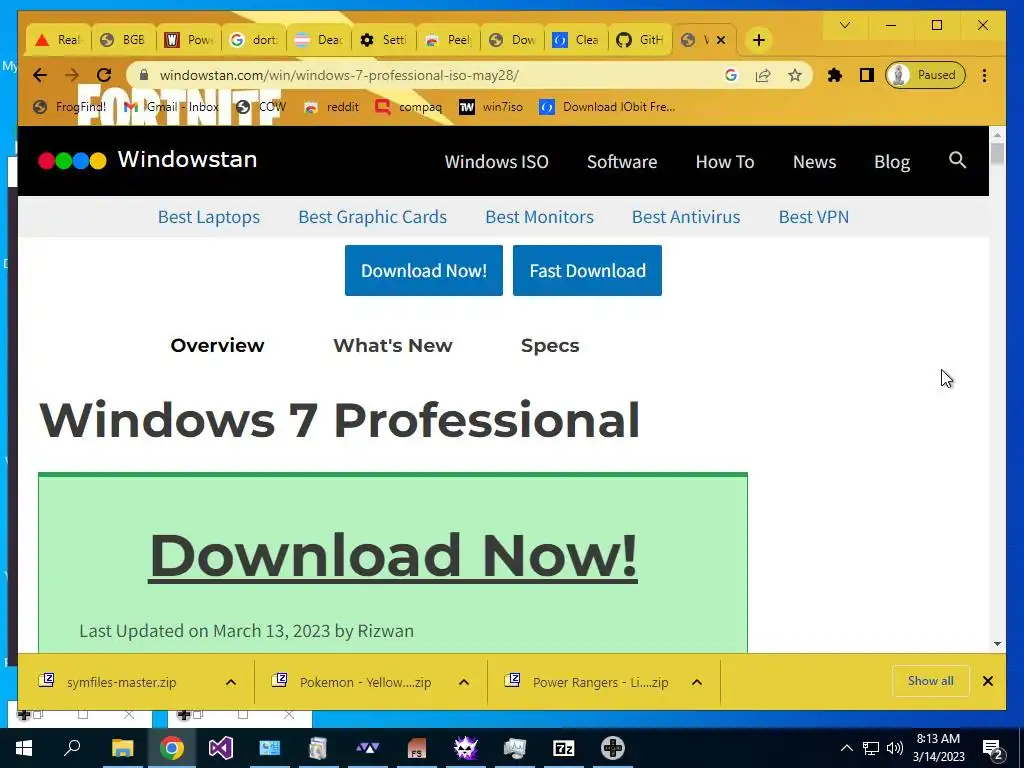Open the Chrome three-dot menu
Image resolution: width=1024 pixels, height=768 pixels.
tap(984, 75)
